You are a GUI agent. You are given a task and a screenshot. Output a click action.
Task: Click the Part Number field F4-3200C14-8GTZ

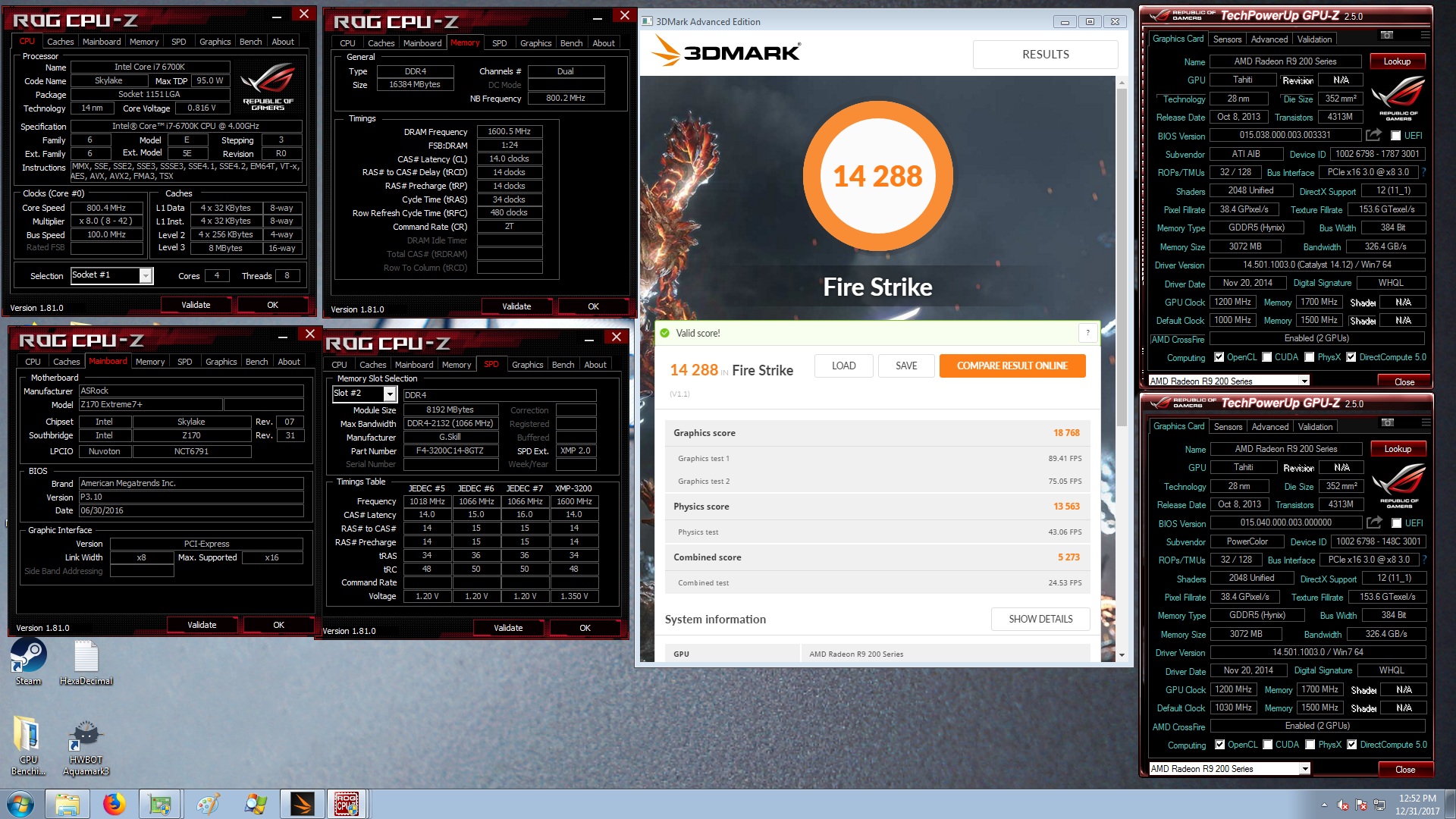pos(450,451)
